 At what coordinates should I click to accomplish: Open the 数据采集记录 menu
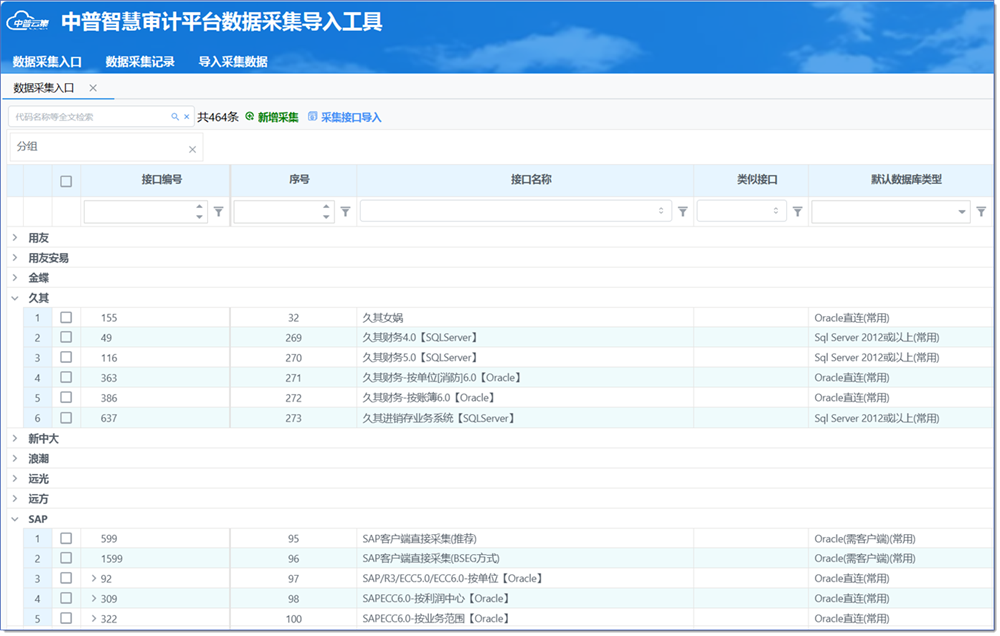tap(140, 62)
